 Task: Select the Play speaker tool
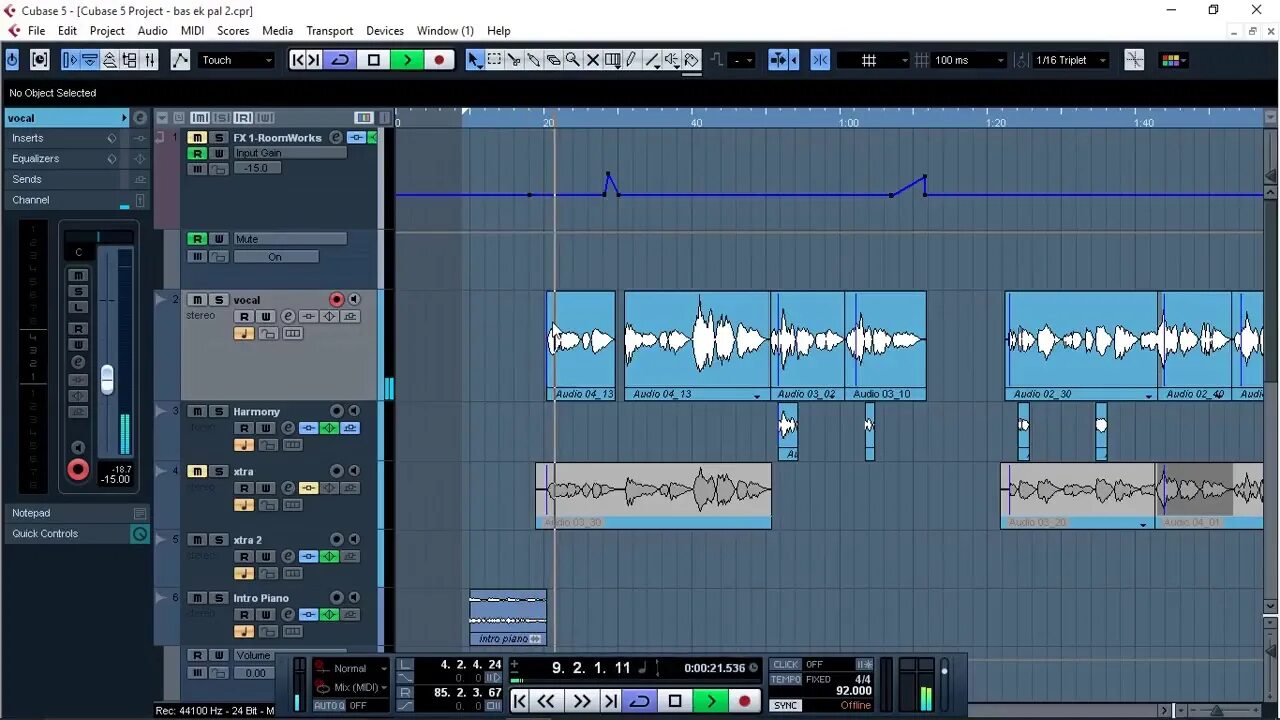(672, 60)
